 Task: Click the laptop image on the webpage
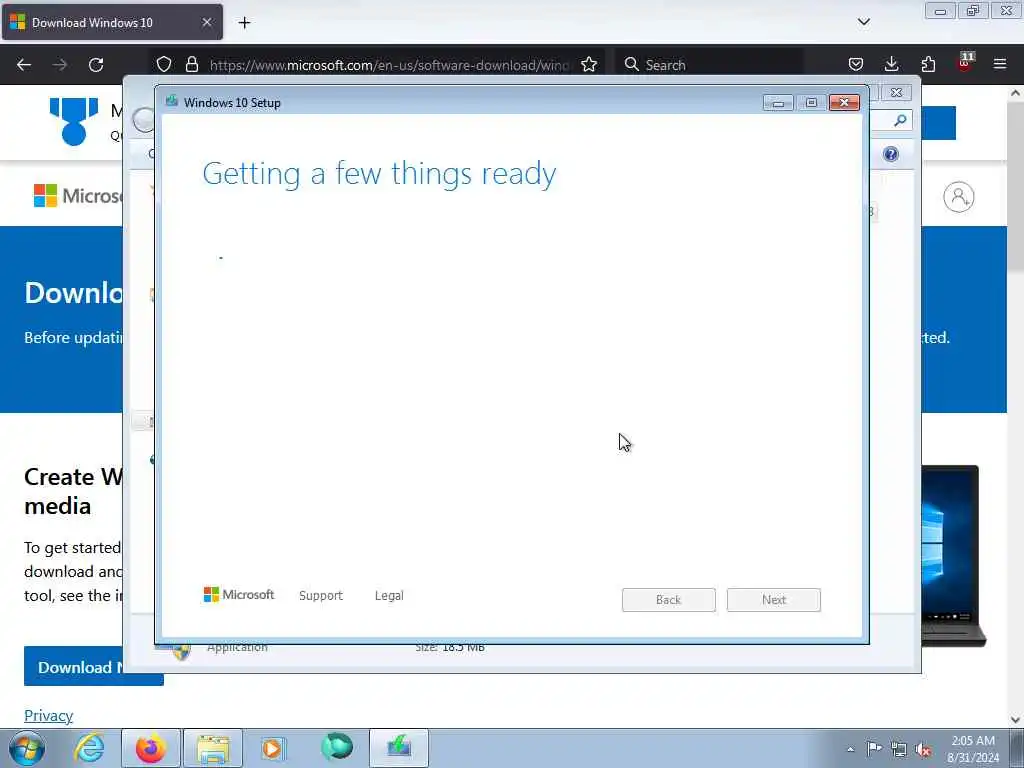click(x=953, y=555)
